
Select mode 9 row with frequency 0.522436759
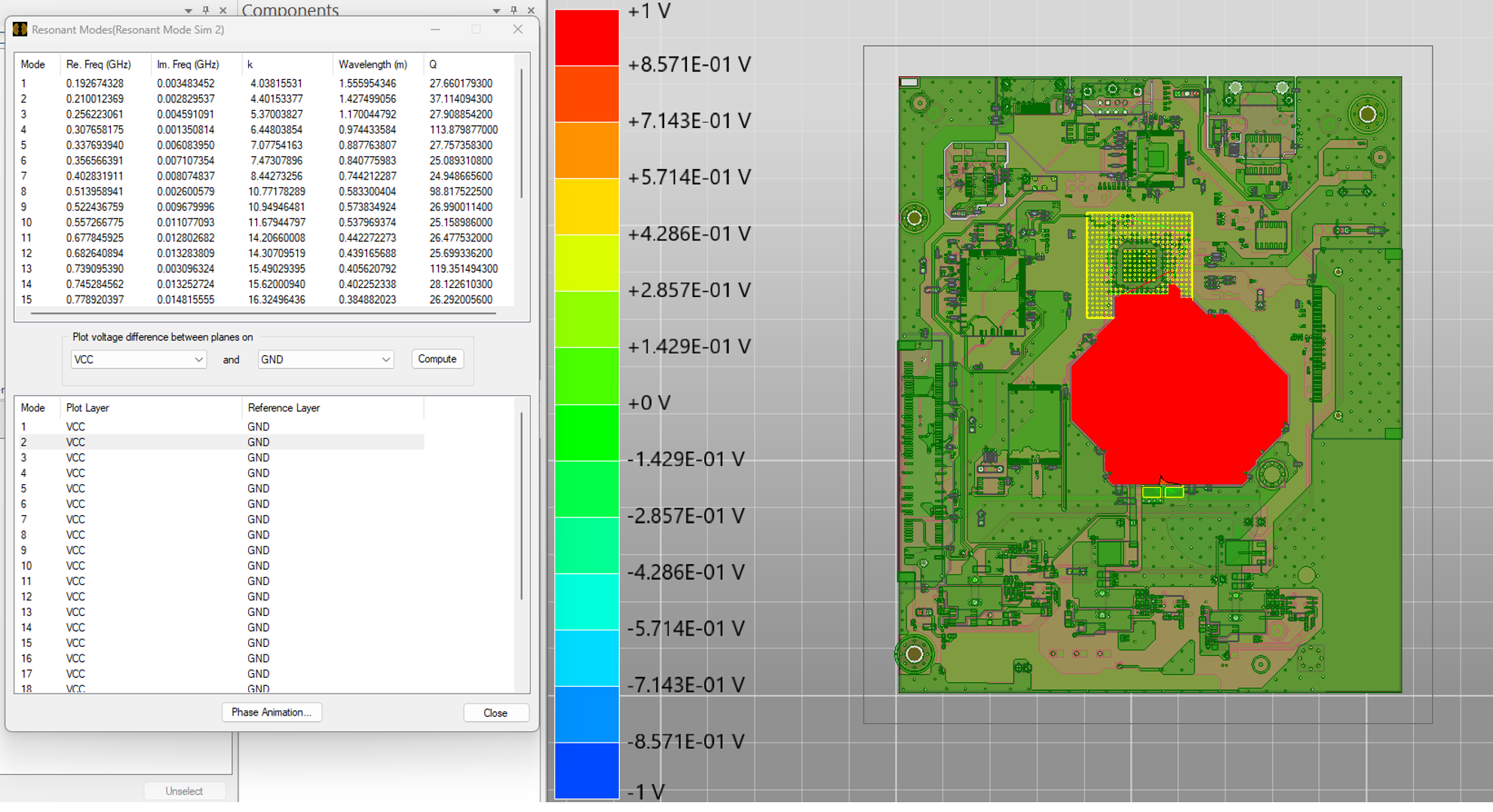(x=266, y=207)
